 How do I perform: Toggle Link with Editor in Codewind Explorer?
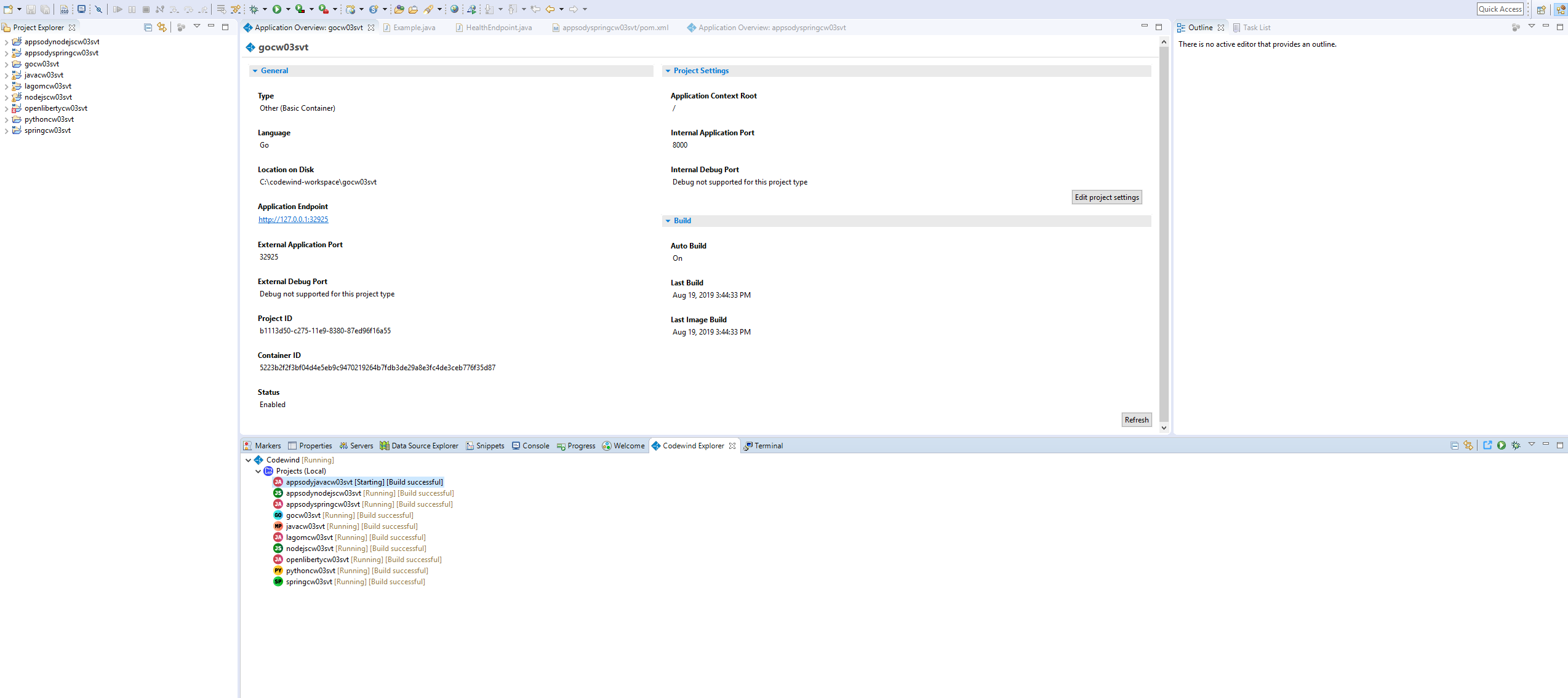(1470, 445)
